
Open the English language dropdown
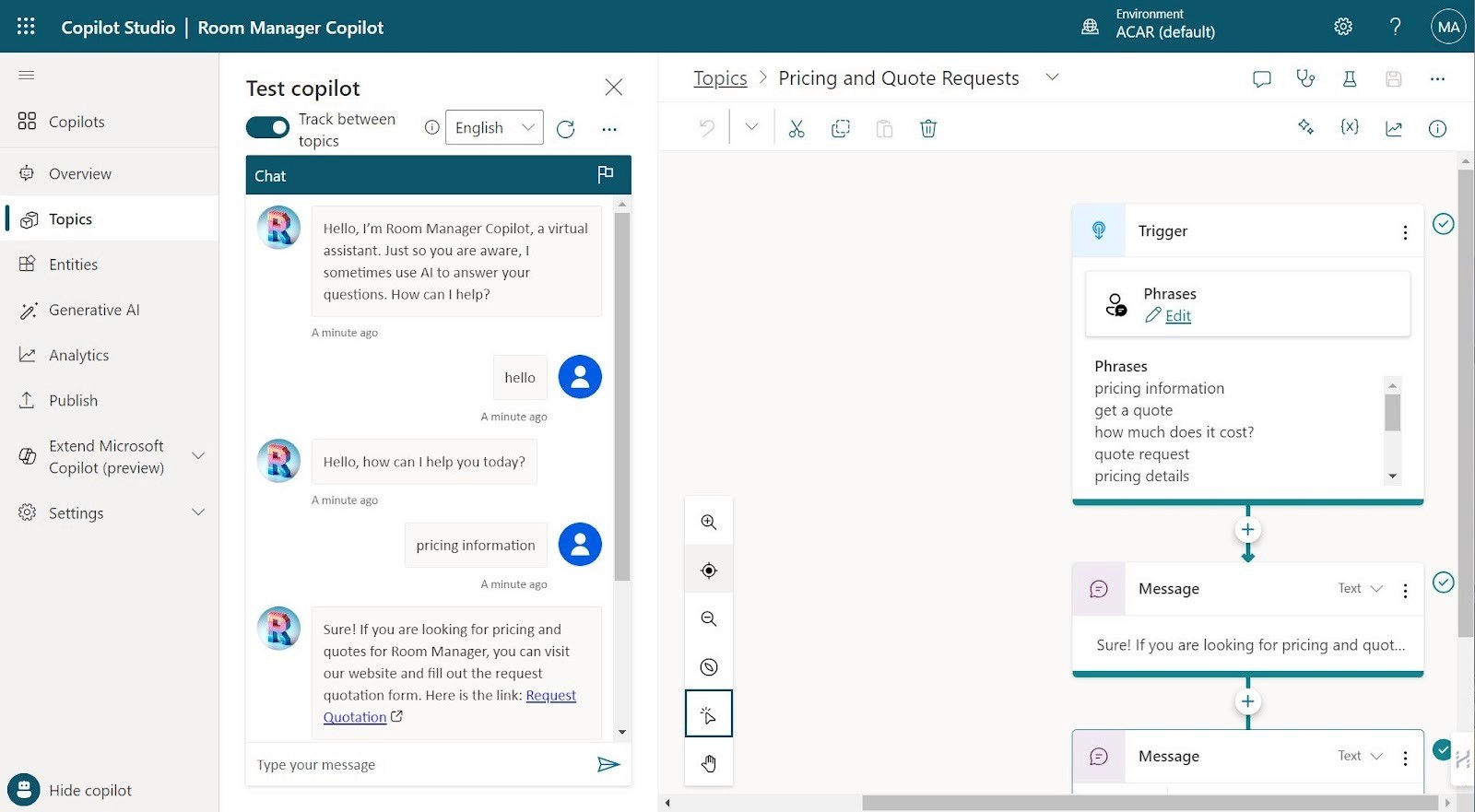pyautogui.click(x=494, y=127)
